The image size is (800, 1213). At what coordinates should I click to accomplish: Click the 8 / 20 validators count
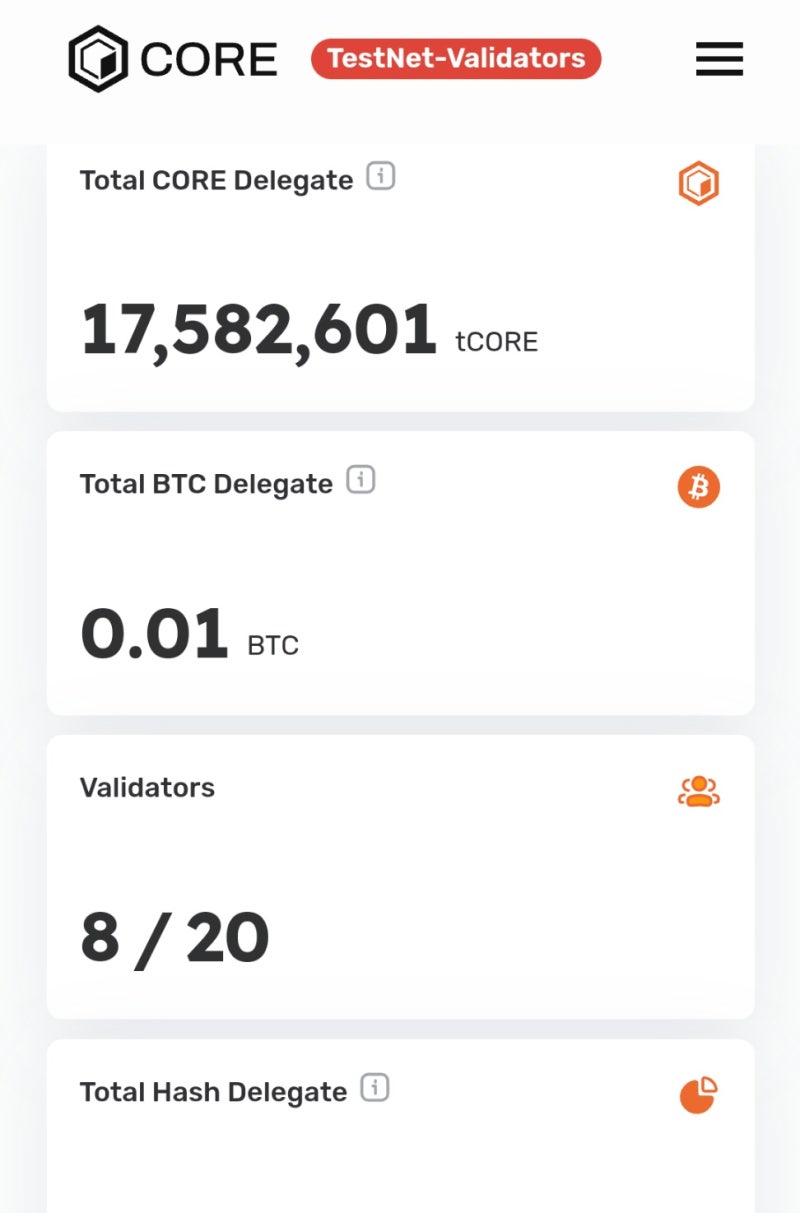[175, 938]
